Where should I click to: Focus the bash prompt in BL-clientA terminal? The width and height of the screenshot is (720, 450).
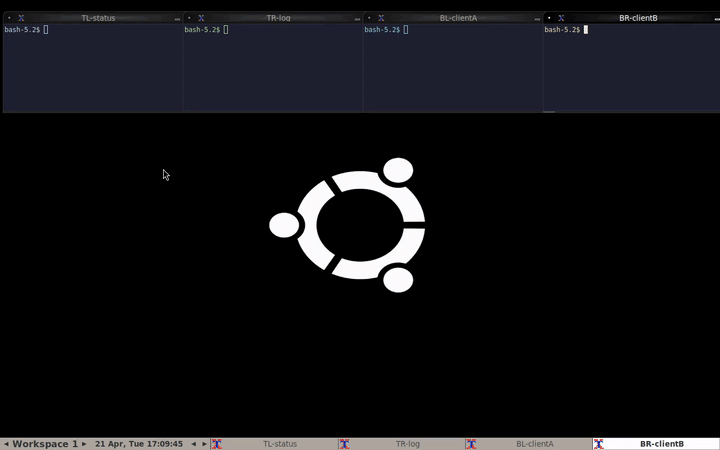pos(382,30)
